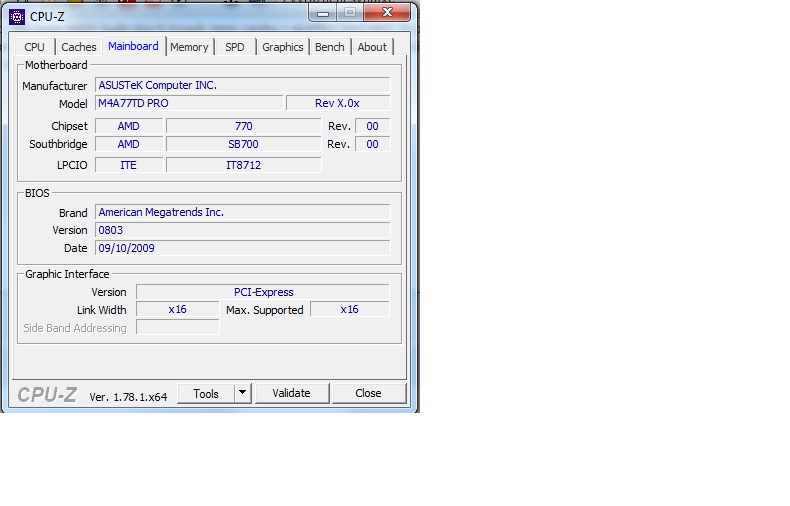
Task: Click the IT8712 LPCIO value
Action: point(244,165)
